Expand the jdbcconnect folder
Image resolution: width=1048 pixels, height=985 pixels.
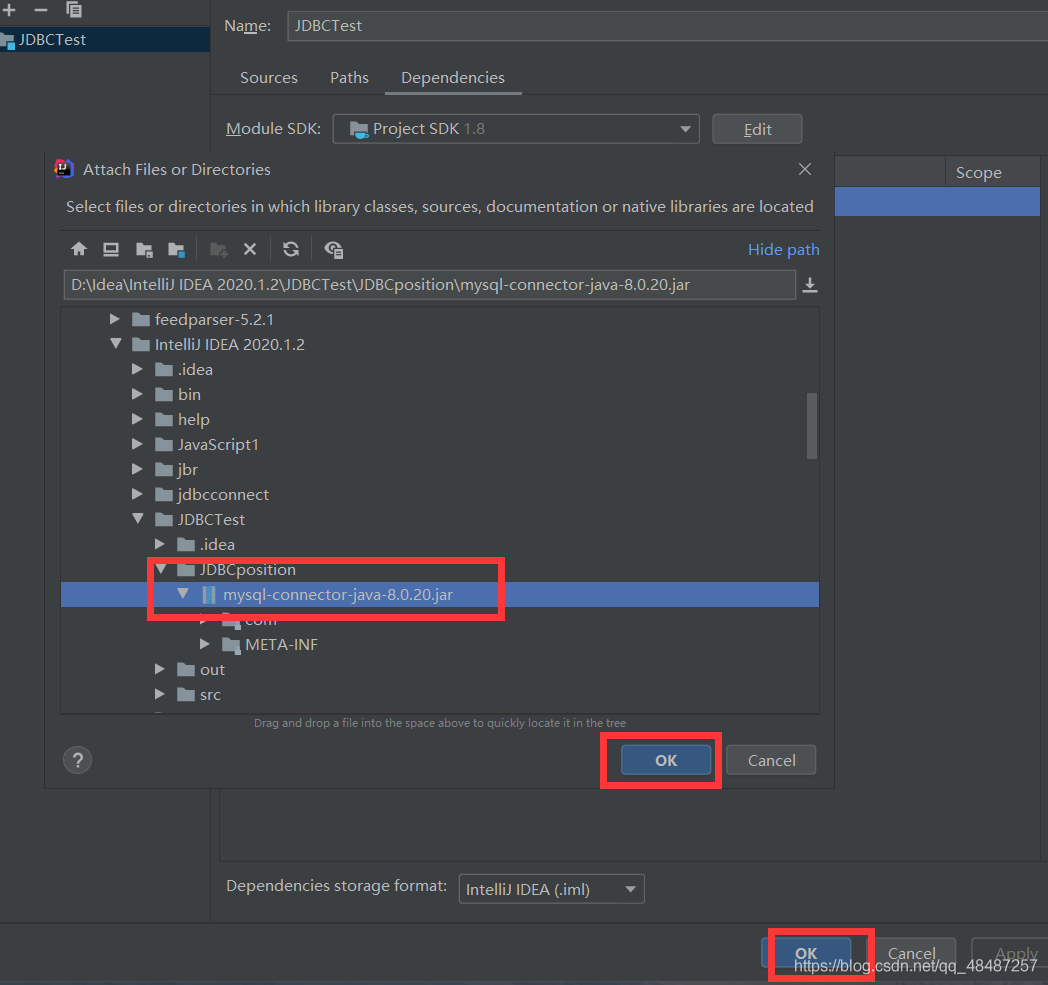coord(137,495)
